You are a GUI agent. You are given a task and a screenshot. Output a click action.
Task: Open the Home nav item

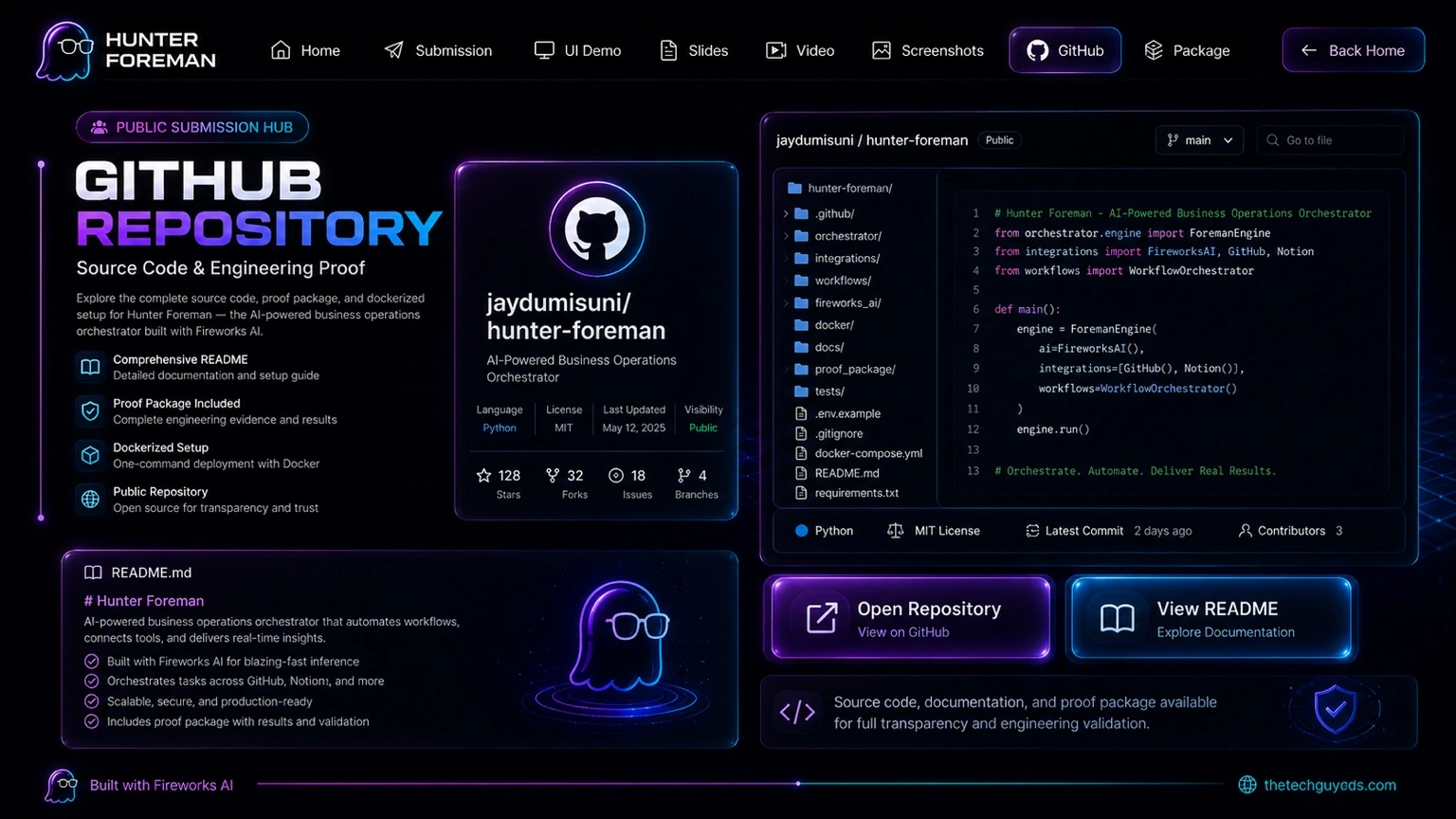305,50
